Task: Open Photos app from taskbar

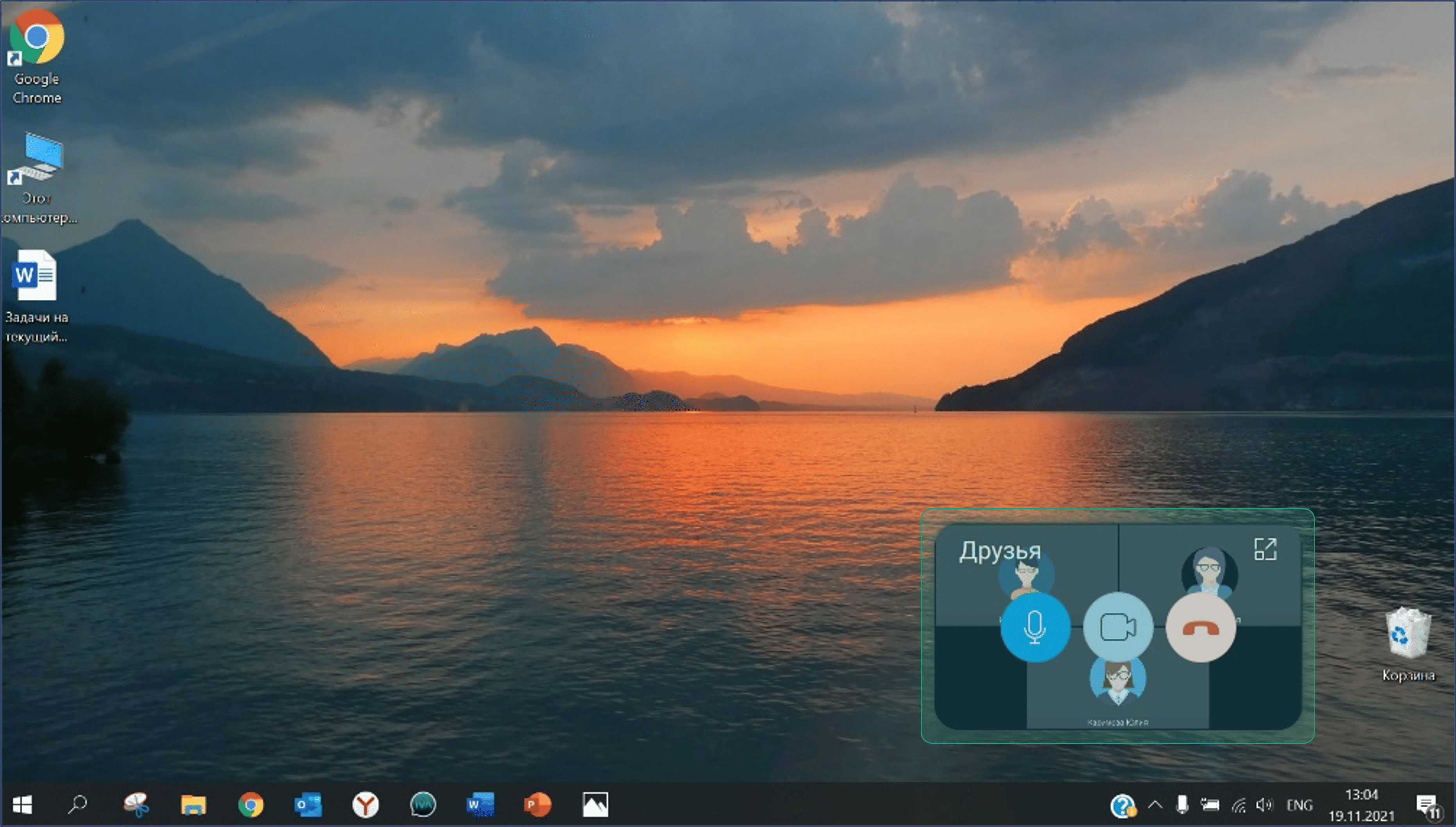Action: point(595,804)
